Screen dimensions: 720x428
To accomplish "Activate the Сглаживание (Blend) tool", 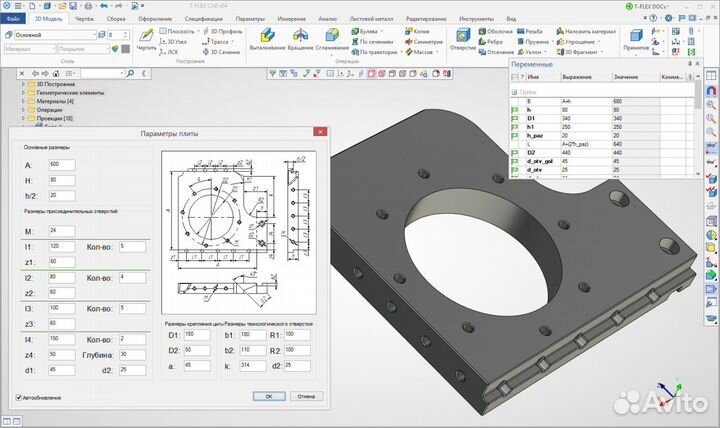I will click(332, 38).
